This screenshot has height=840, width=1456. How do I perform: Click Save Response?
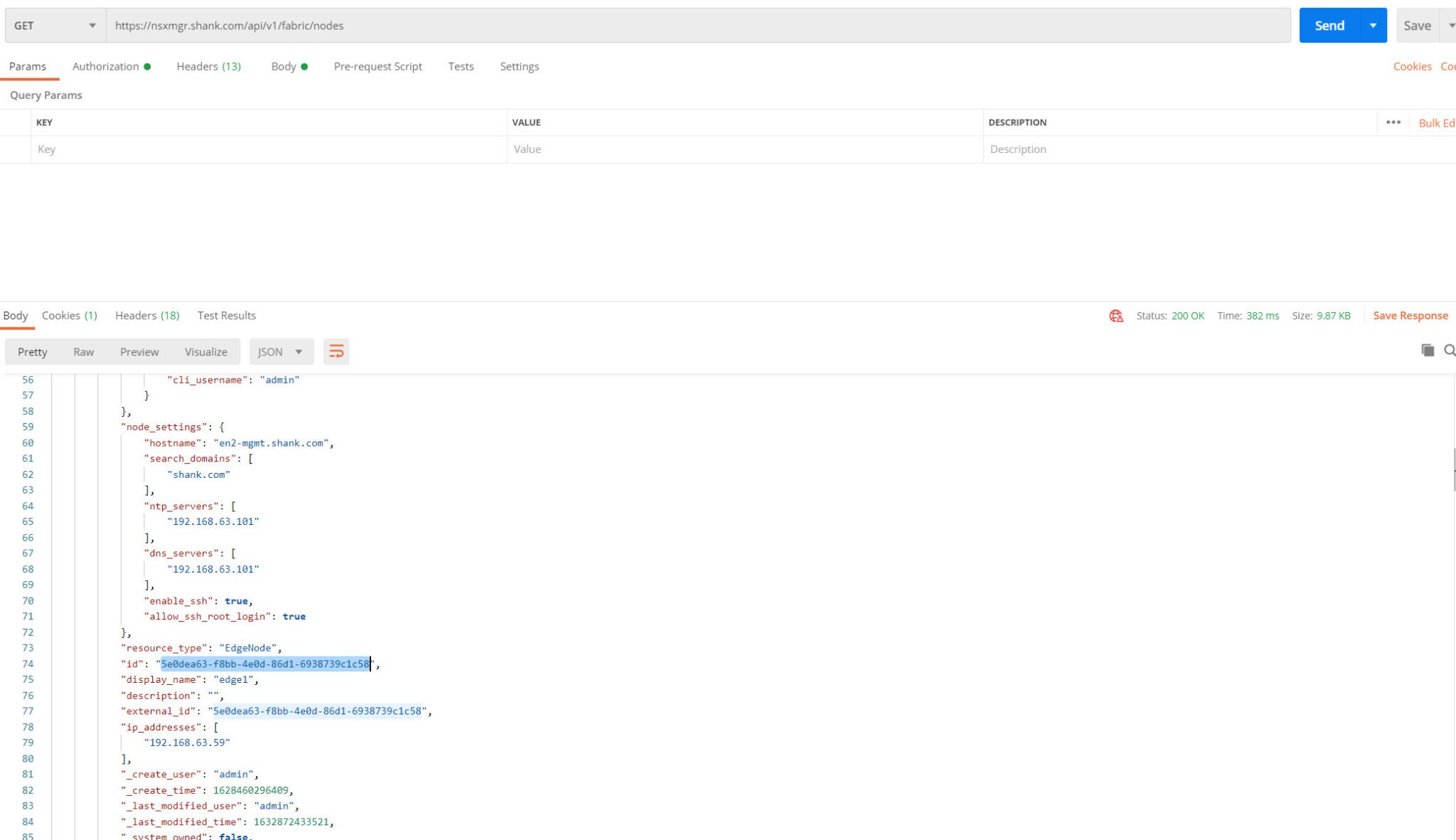1410,315
